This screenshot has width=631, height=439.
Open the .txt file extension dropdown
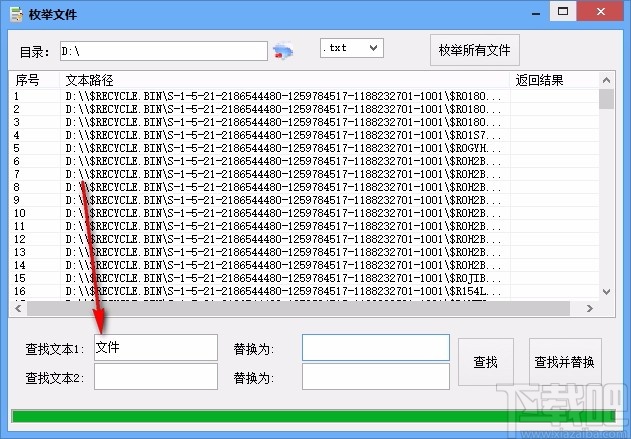tap(352, 48)
